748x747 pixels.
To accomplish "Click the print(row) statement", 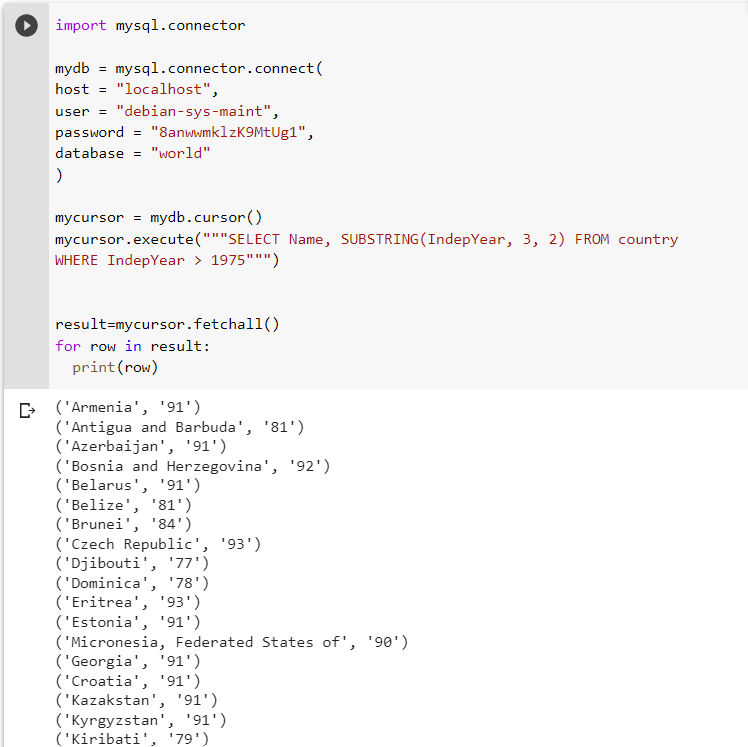I will 115,367.
